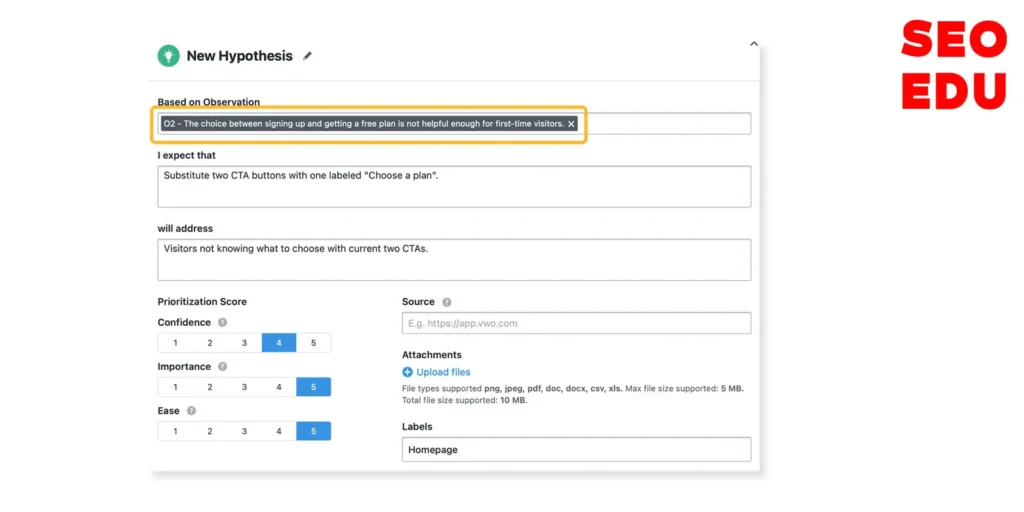Viewport: 1024px width, 512px height.
Task: Set Importance score to 3
Action: point(244,387)
